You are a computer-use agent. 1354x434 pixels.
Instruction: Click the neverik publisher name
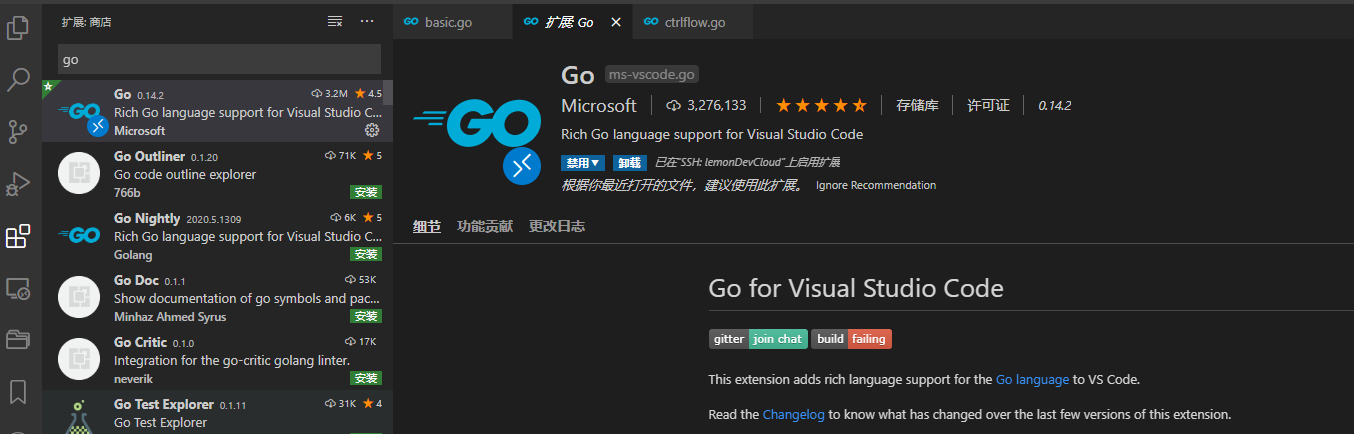[134, 378]
